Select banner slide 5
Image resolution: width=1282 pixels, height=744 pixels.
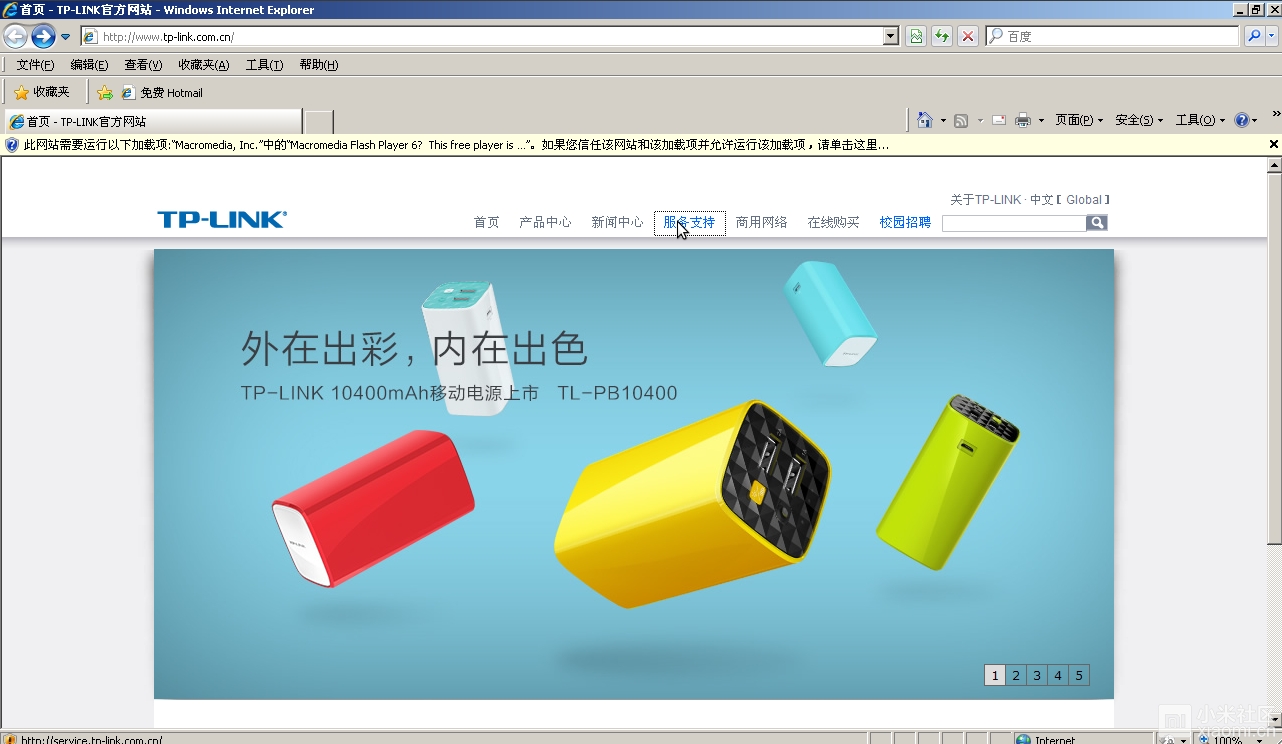point(1079,675)
